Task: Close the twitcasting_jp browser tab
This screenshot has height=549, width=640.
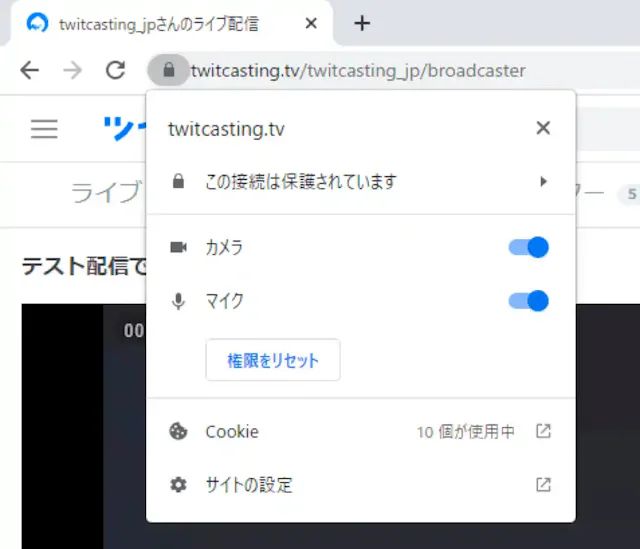Action: click(x=311, y=23)
